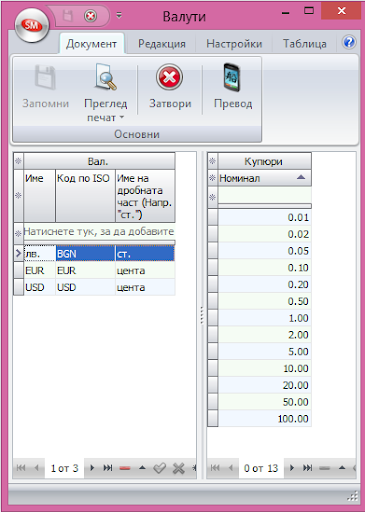Click the Име на дробната част header
365x512 pixels.
[x=145, y=195]
